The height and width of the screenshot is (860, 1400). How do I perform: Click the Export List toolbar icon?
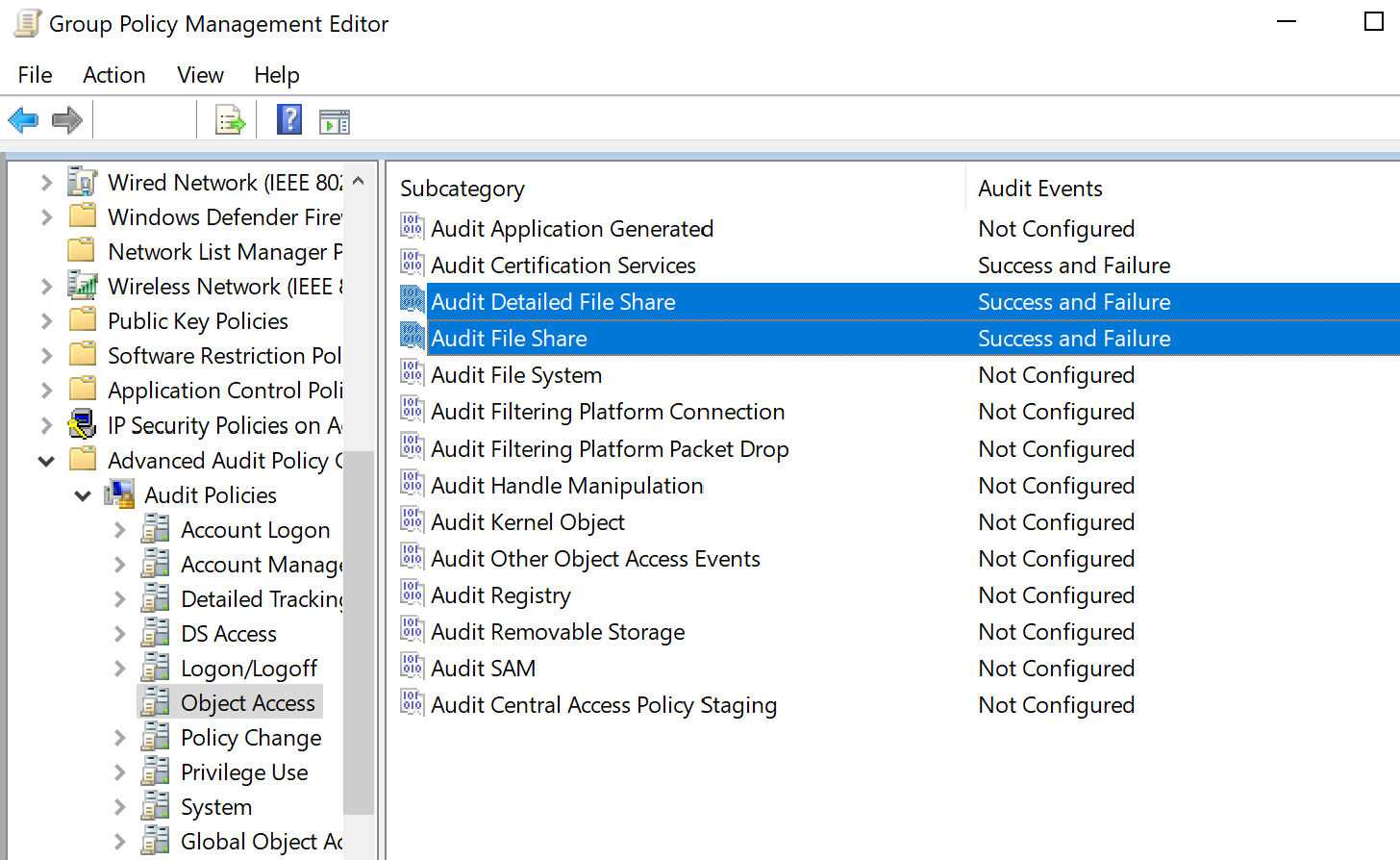point(228,118)
